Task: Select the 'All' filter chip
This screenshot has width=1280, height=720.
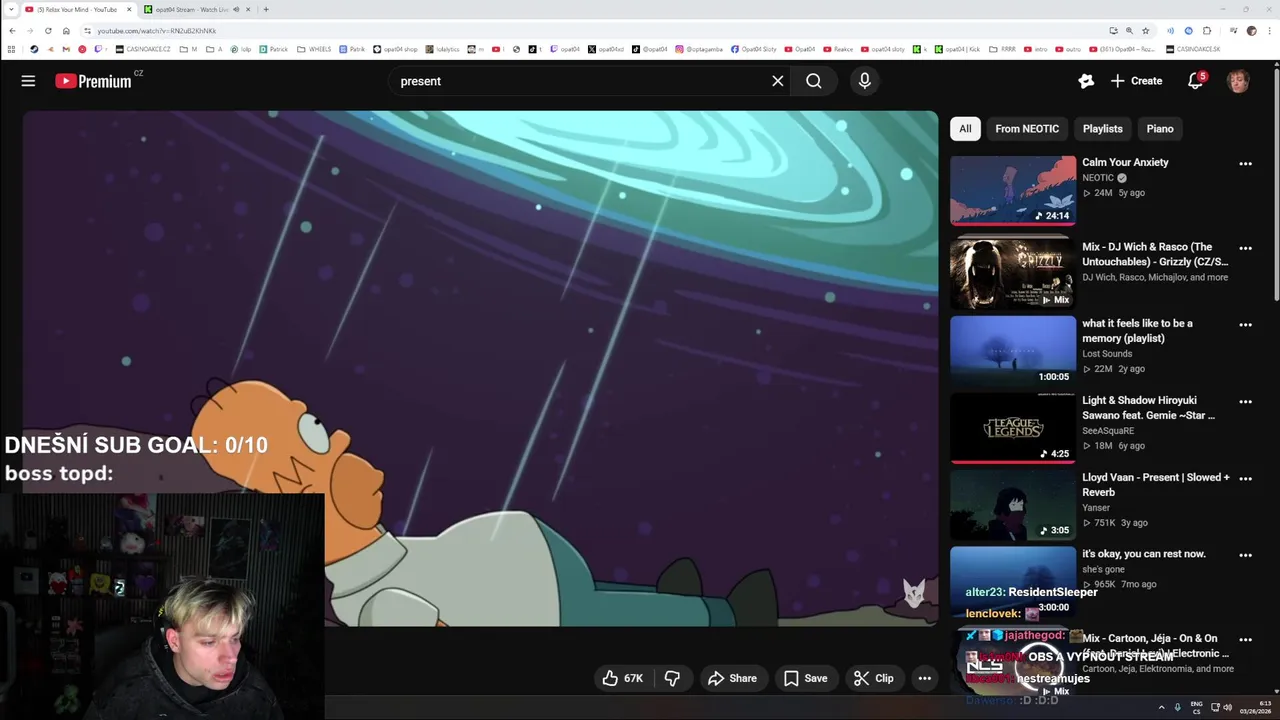Action: pos(965,128)
